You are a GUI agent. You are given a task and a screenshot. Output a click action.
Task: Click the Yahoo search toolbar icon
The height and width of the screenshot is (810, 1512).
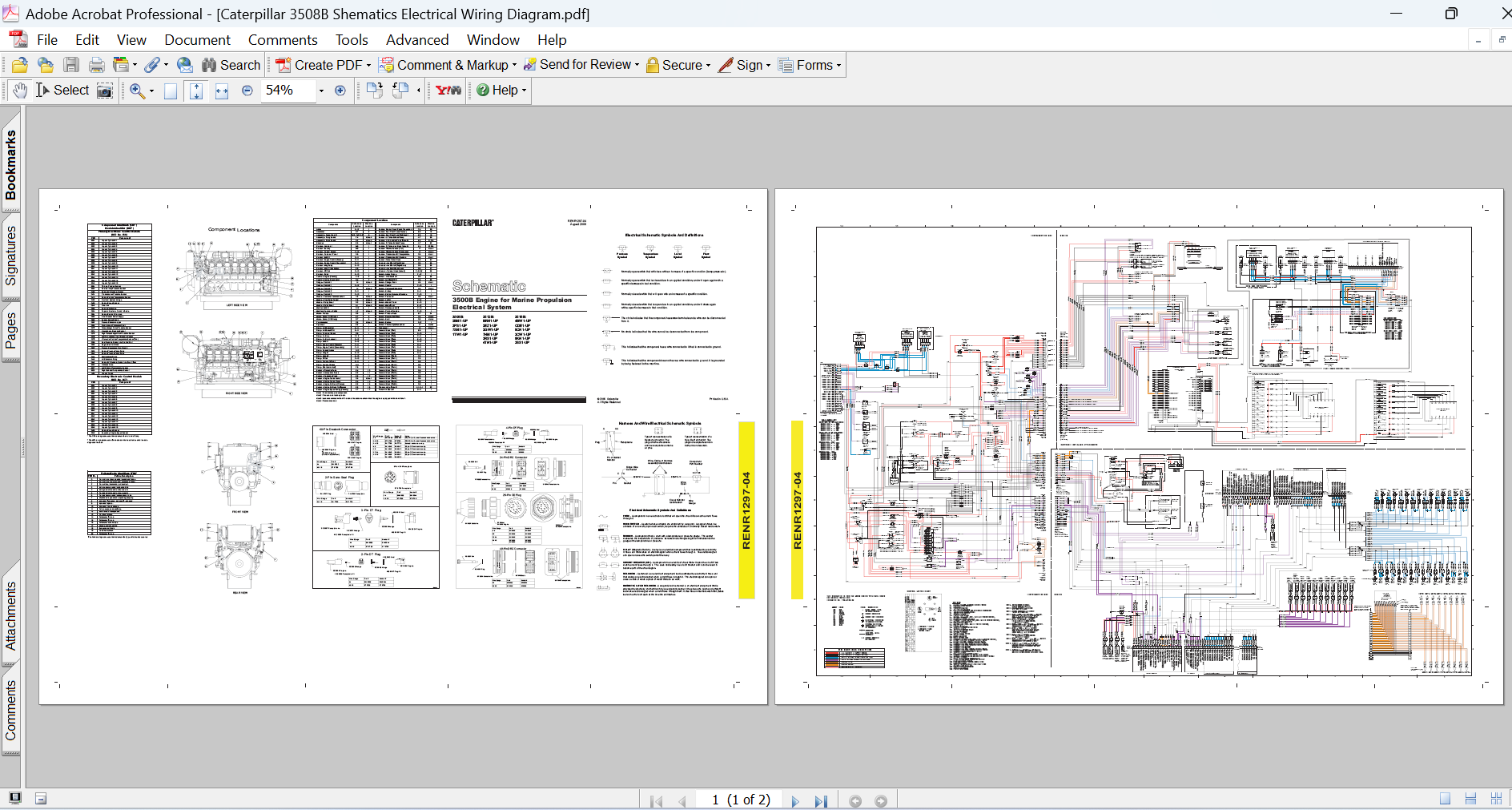point(448,91)
